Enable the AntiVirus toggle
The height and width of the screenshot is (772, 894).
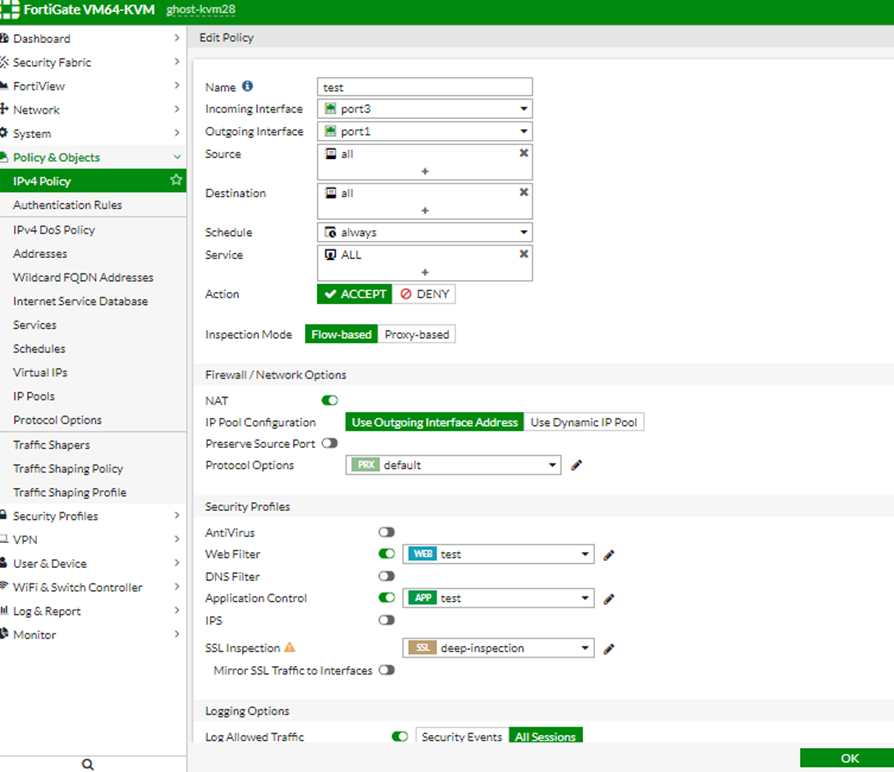click(386, 532)
